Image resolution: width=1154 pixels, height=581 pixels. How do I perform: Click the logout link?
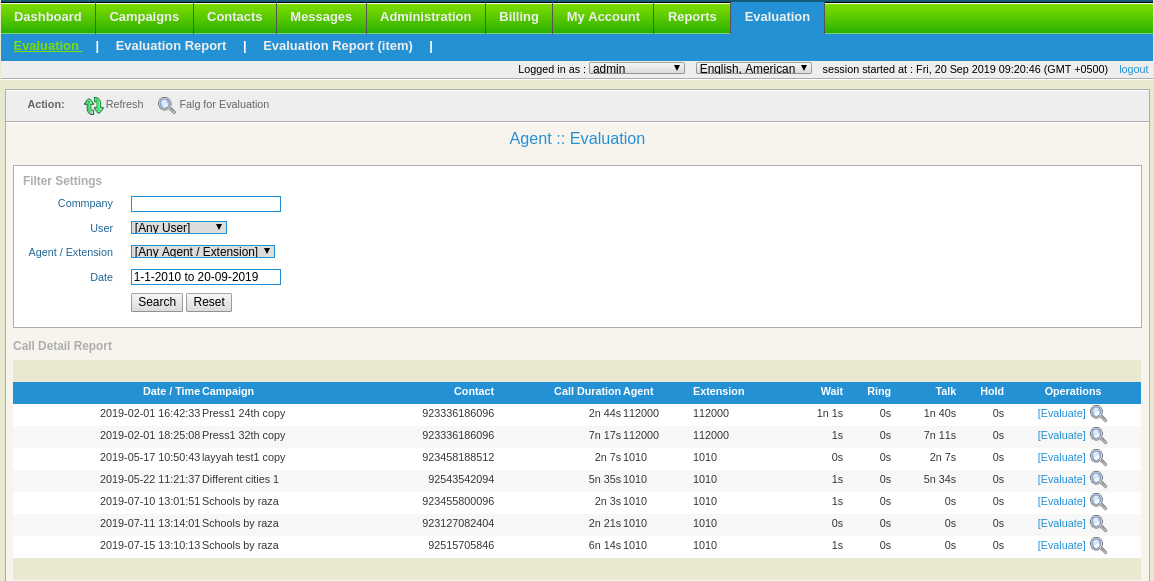pos(1133,69)
